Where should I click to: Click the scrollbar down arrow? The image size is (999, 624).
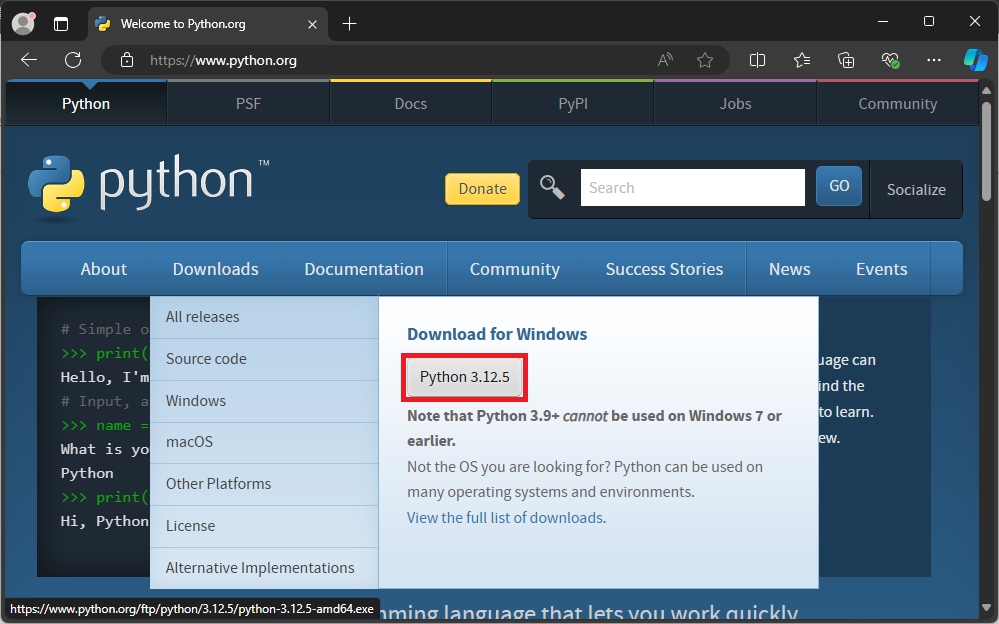point(986,607)
